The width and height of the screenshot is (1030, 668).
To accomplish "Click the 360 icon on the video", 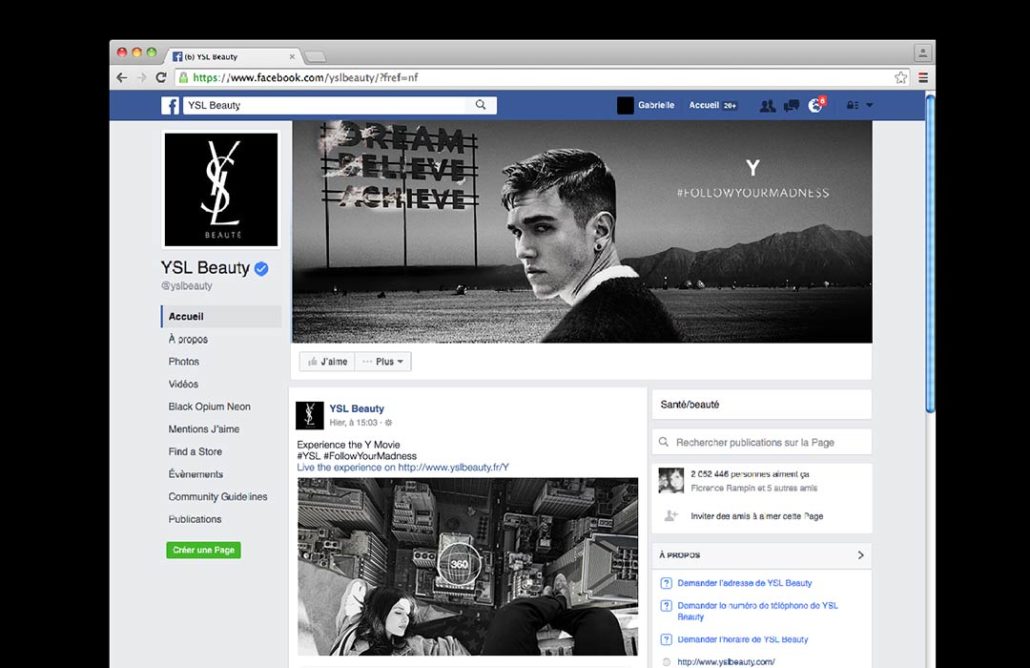I will (459, 564).
